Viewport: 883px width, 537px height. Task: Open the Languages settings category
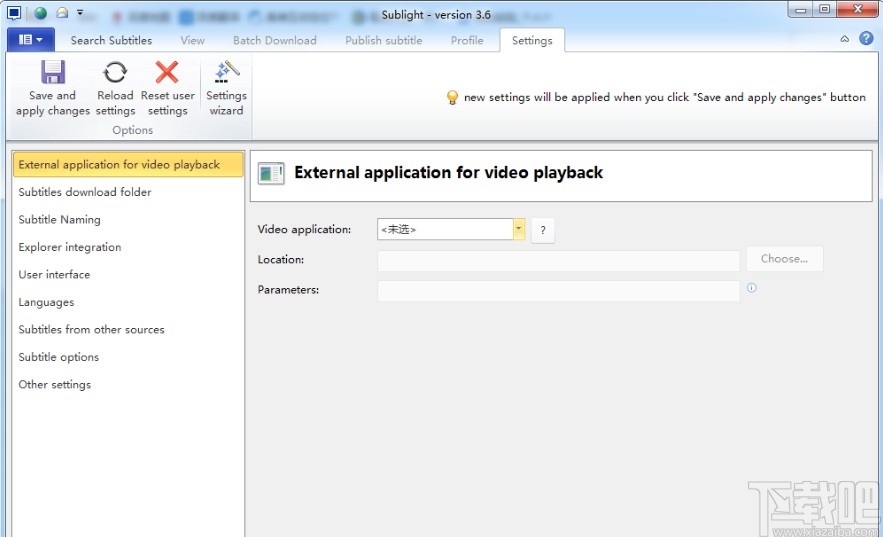coord(46,302)
